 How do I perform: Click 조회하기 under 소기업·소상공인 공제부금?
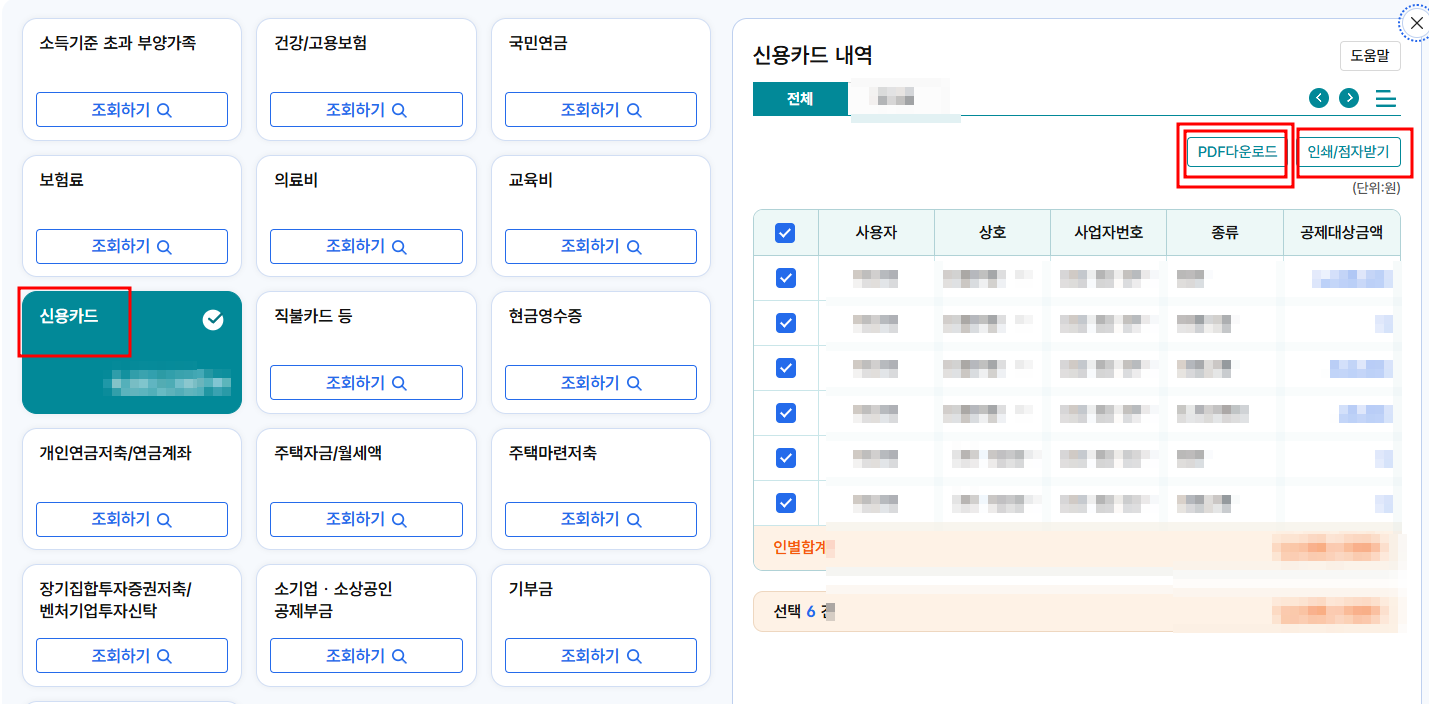[366, 656]
